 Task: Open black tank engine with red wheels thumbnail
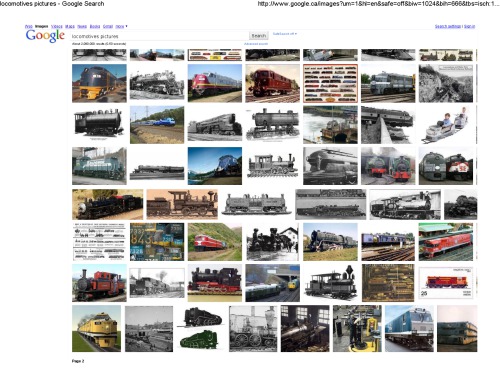tap(215, 283)
